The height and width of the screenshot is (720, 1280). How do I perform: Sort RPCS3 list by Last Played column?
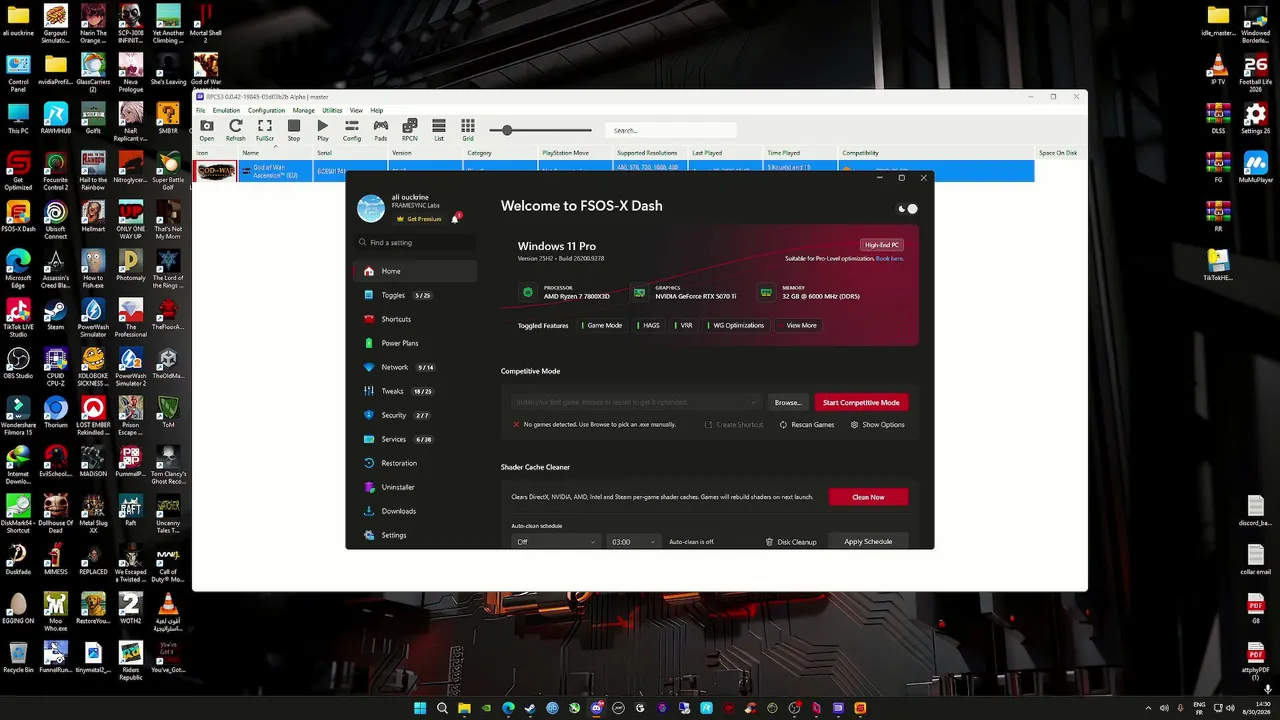pyautogui.click(x=707, y=153)
